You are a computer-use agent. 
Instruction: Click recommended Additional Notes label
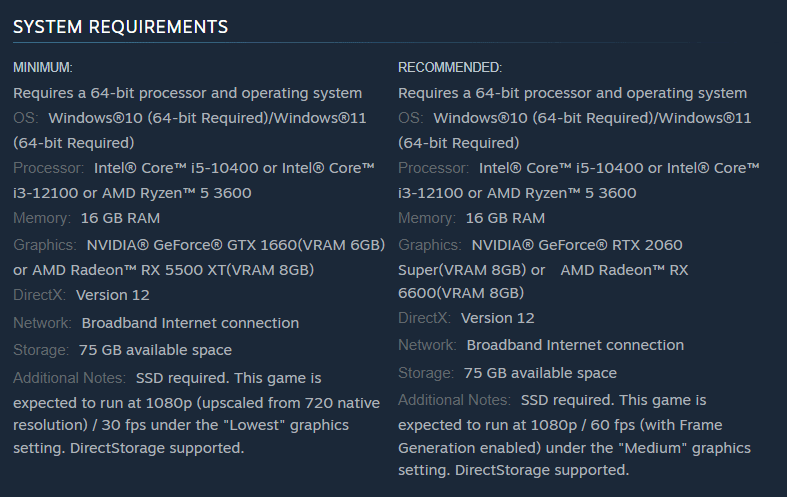click(454, 400)
